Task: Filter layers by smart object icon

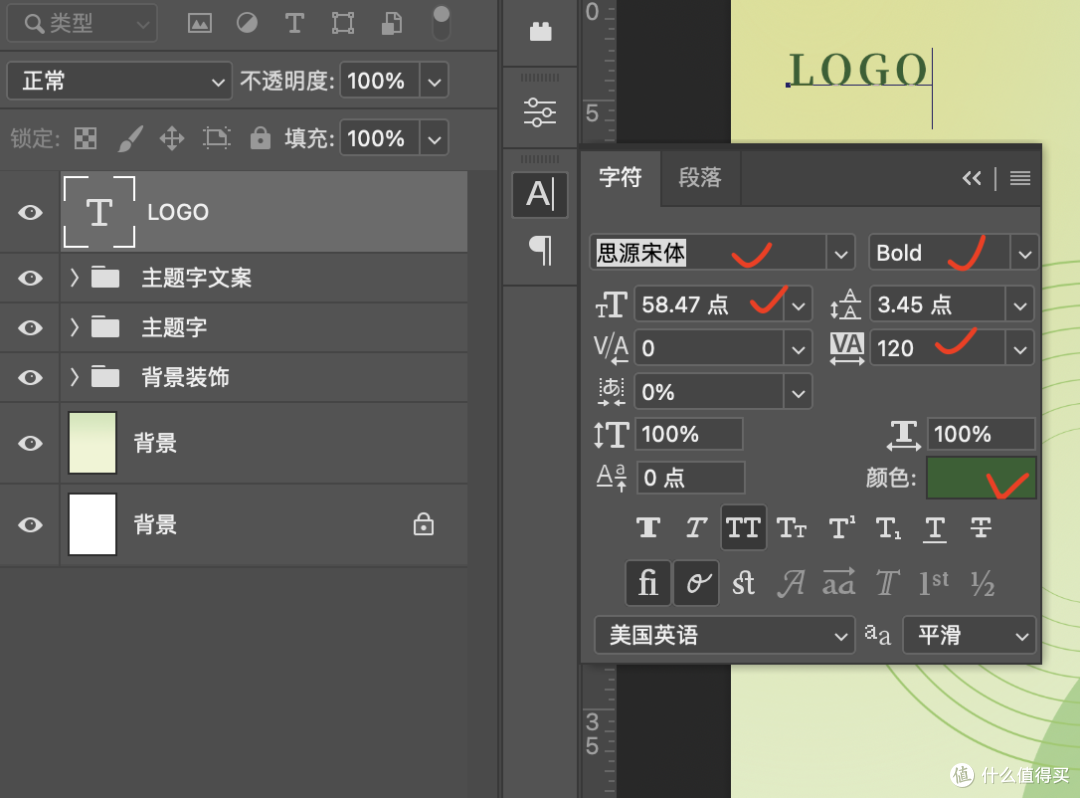Action: pyautogui.click(x=392, y=23)
